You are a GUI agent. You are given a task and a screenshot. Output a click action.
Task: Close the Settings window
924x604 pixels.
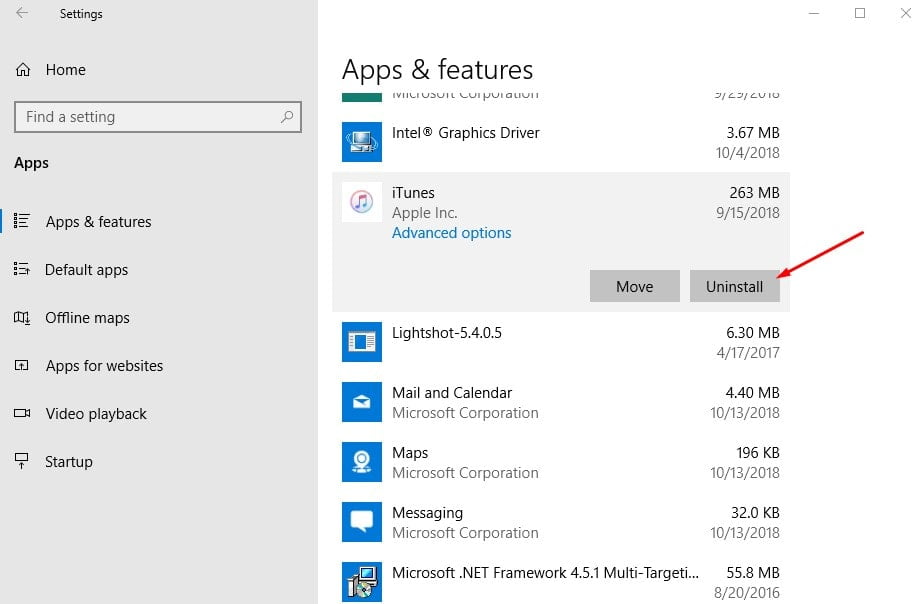[906, 13]
